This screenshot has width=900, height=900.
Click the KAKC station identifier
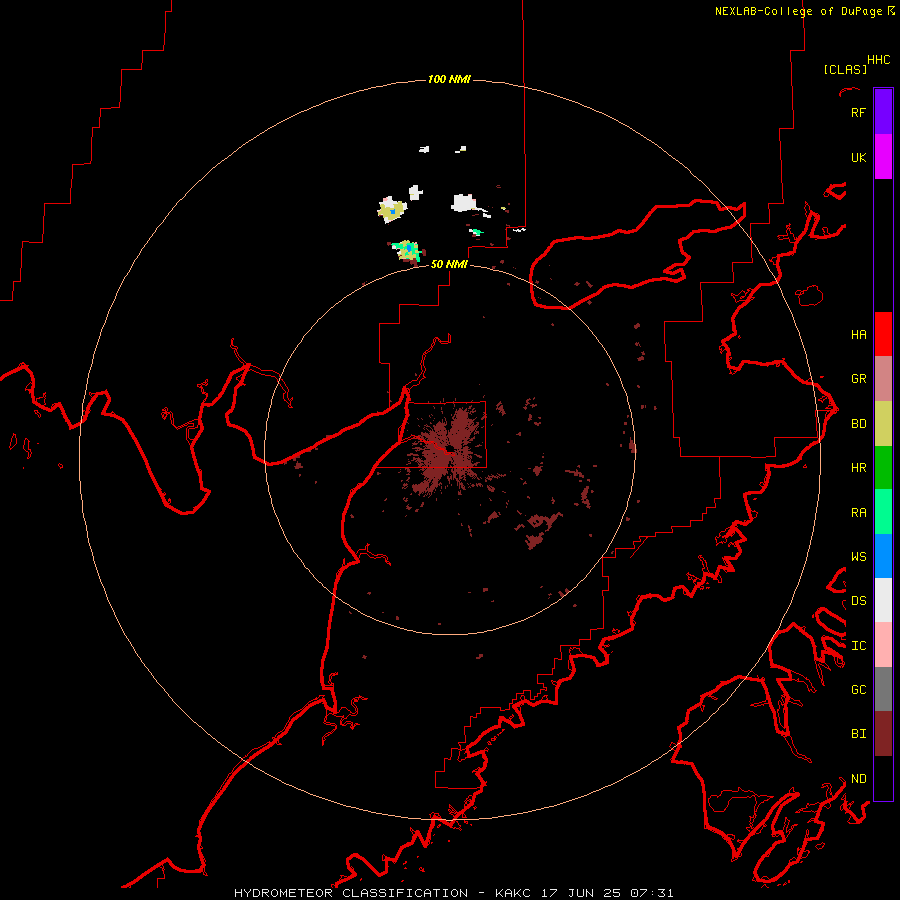[x=513, y=893]
